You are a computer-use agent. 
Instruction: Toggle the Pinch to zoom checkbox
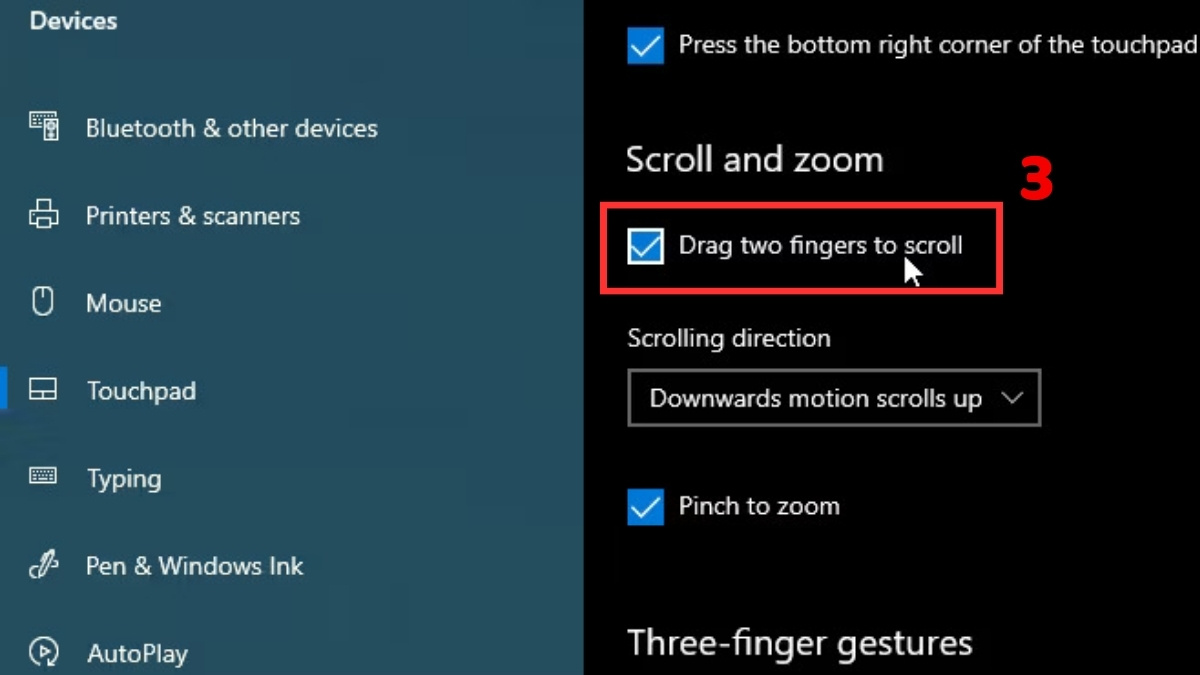[x=645, y=507]
